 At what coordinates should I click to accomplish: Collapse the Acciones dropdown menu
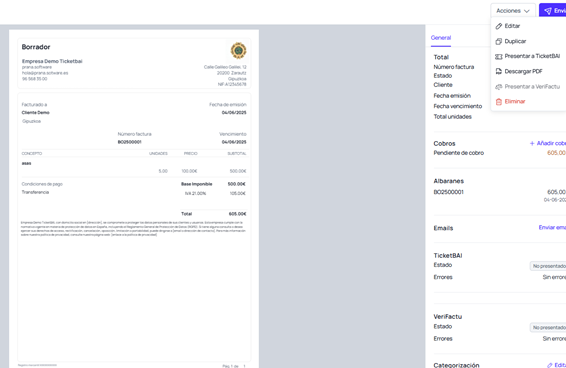[513, 11]
